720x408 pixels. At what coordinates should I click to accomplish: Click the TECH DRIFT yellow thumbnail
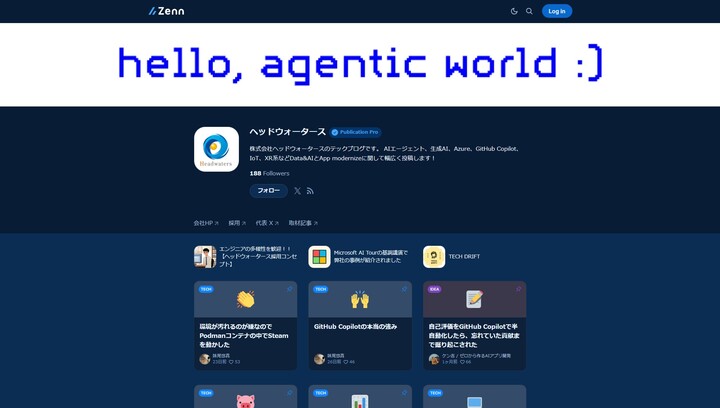click(x=434, y=257)
